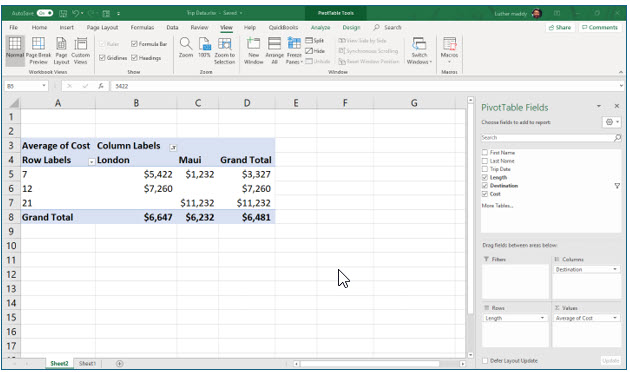Image resolution: width=630 pixels, height=372 pixels.
Task: Uncheck the Formula Bar checkbox
Action: (x=134, y=44)
